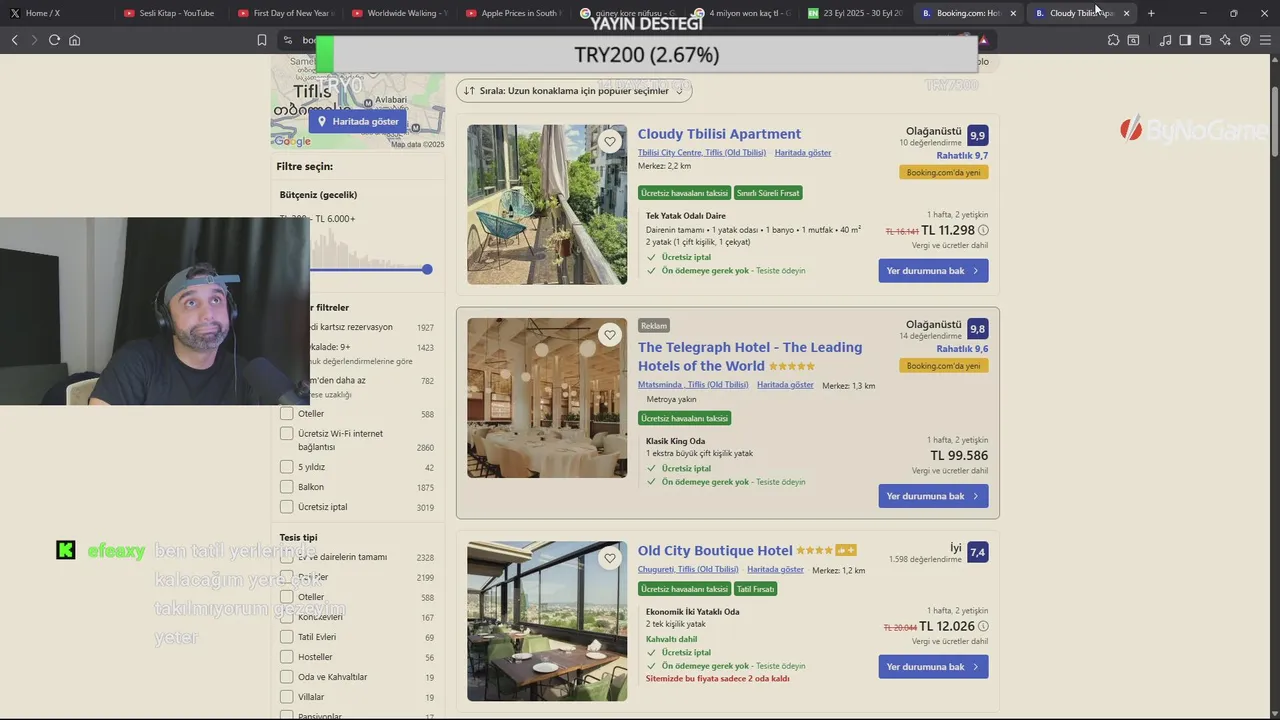Open the Sırala sort dropdown
Image resolution: width=1280 pixels, height=720 pixels.
coord(574,90)
